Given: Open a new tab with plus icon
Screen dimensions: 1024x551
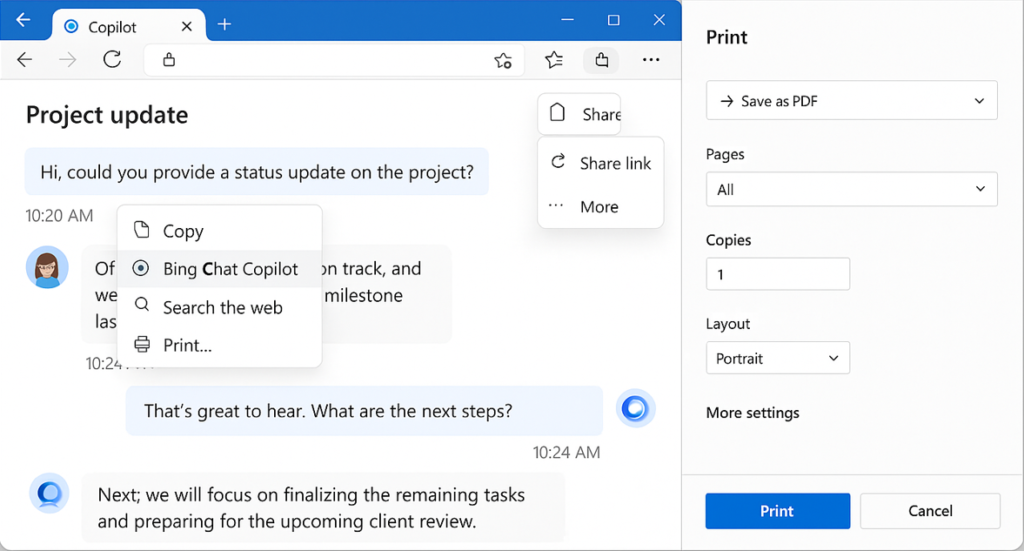Looking at the screenshot, I should click(x=224, y=24).
